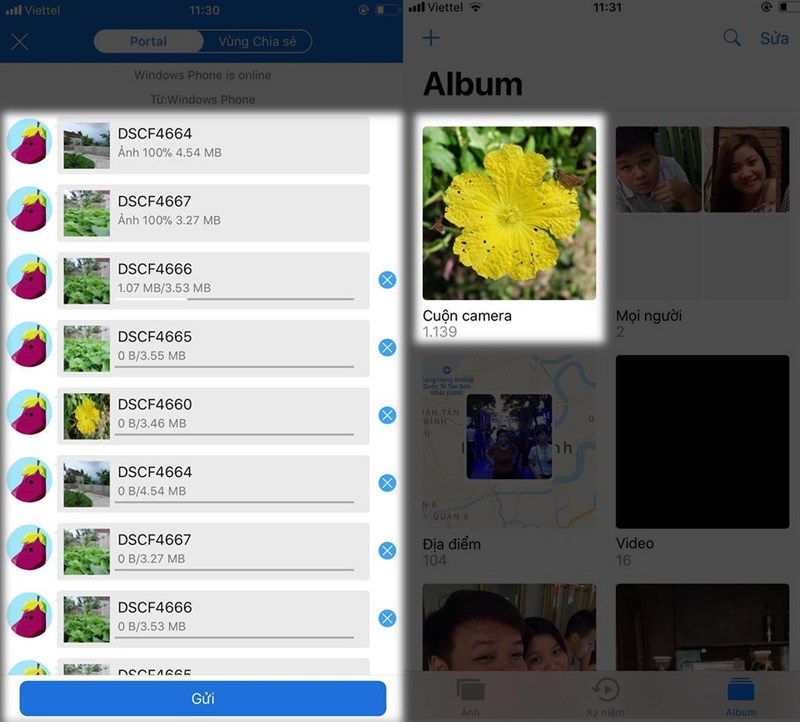This screenshot has height=722, width=800.
Task: Cancel the queued DSCF4667 transfer
Action: (x=387, y=550)
